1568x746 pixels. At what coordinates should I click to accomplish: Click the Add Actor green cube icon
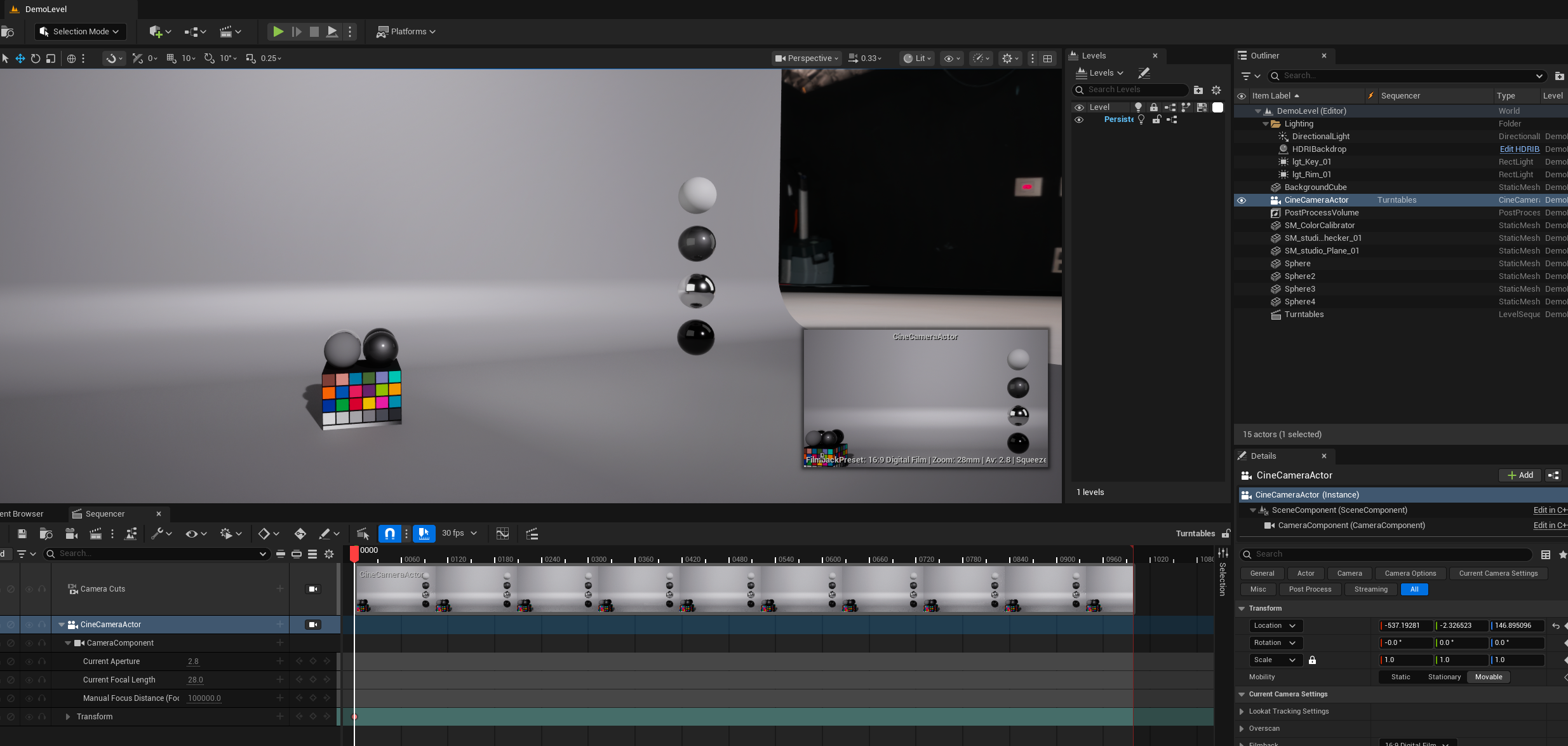coord(156,31)
